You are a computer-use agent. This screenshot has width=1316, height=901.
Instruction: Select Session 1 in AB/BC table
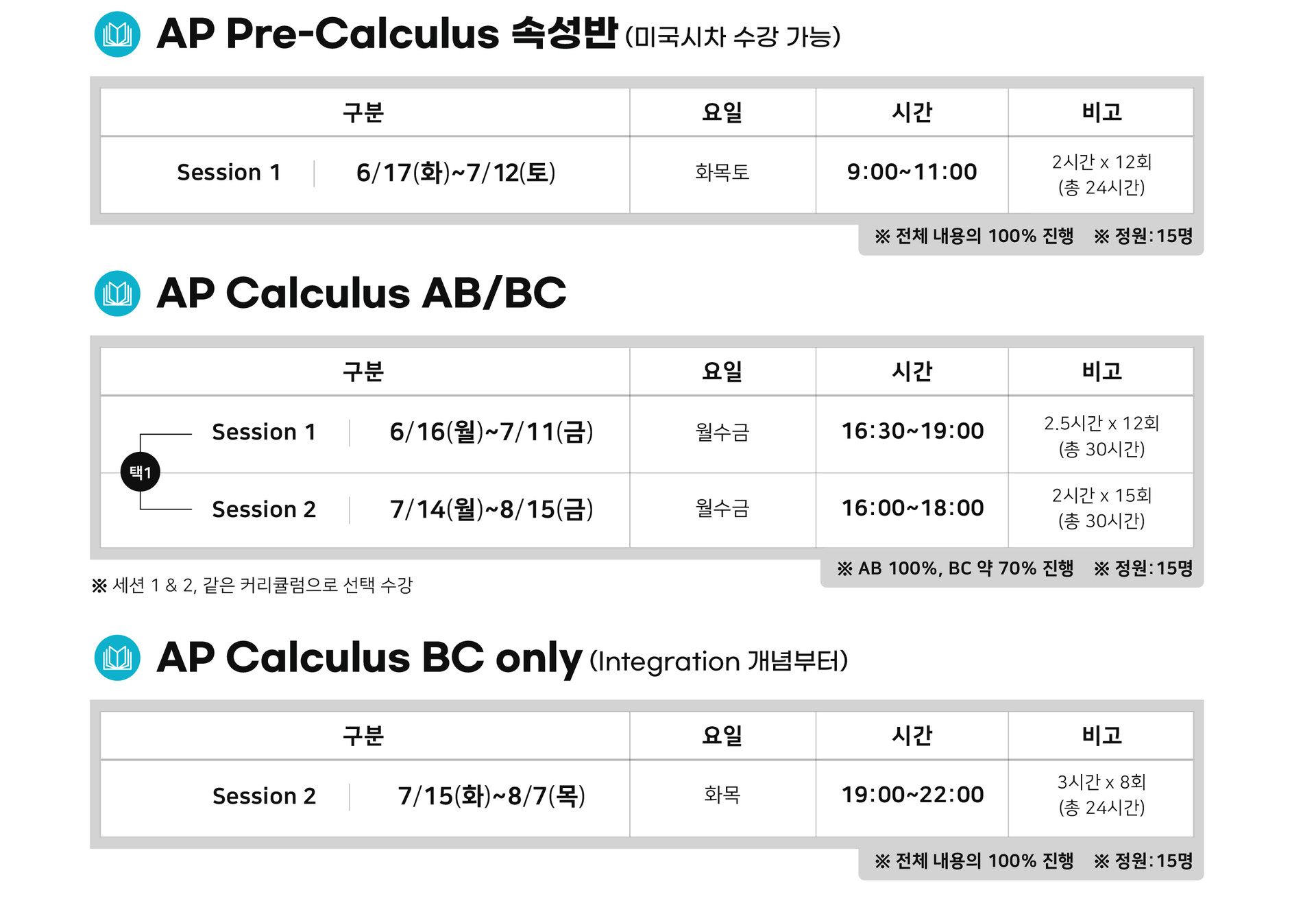[264, 432]
